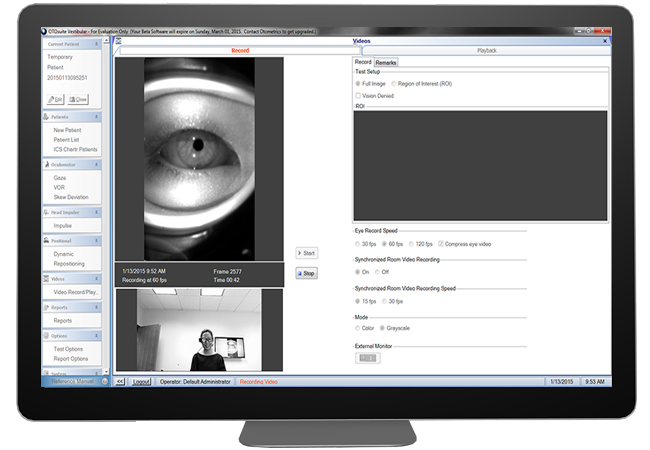Open the Remarks tab
This screenshot has height=450, width=650.
(x=386, y=62)
